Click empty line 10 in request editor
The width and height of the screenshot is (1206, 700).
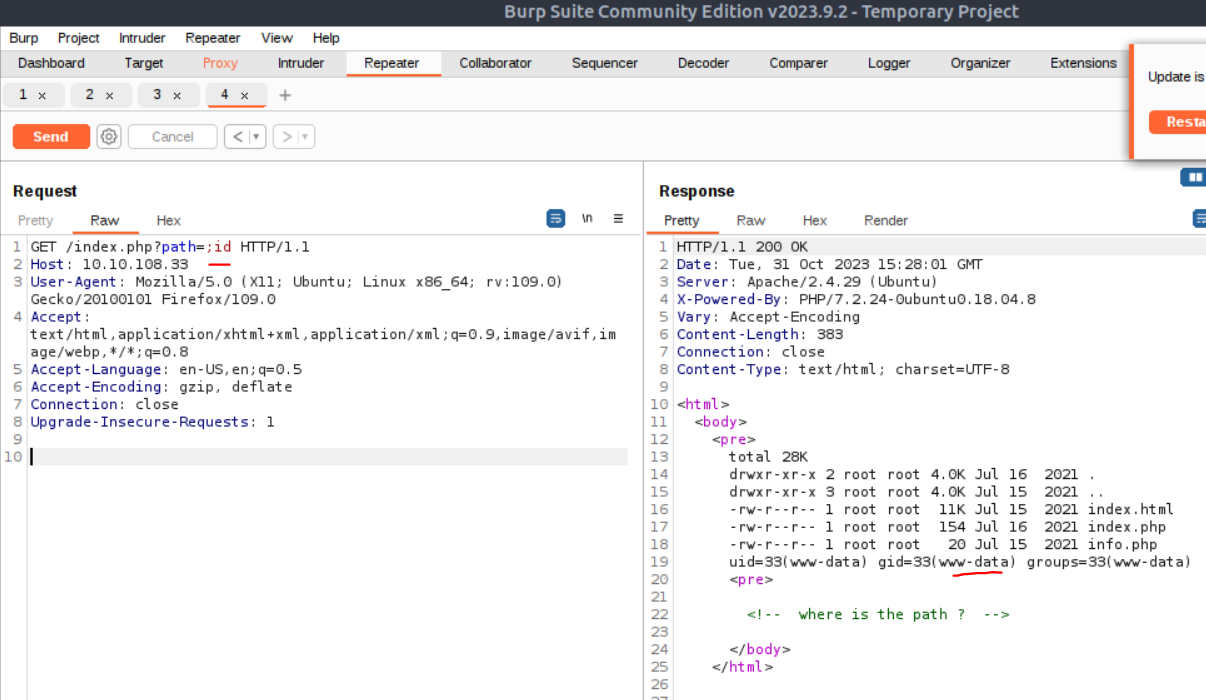[x=328, y=457]
